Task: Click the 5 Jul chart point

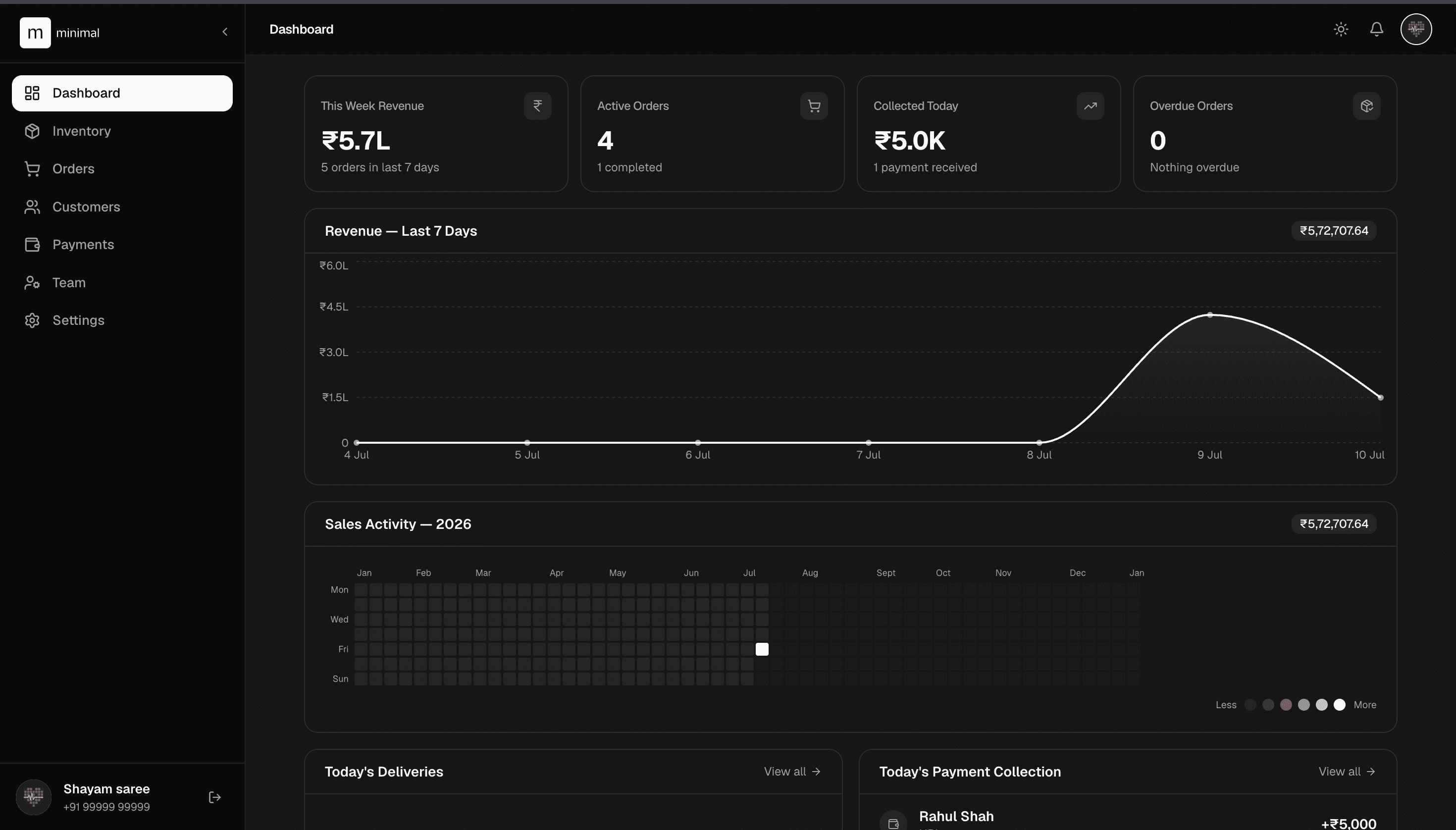Action: 527,442
